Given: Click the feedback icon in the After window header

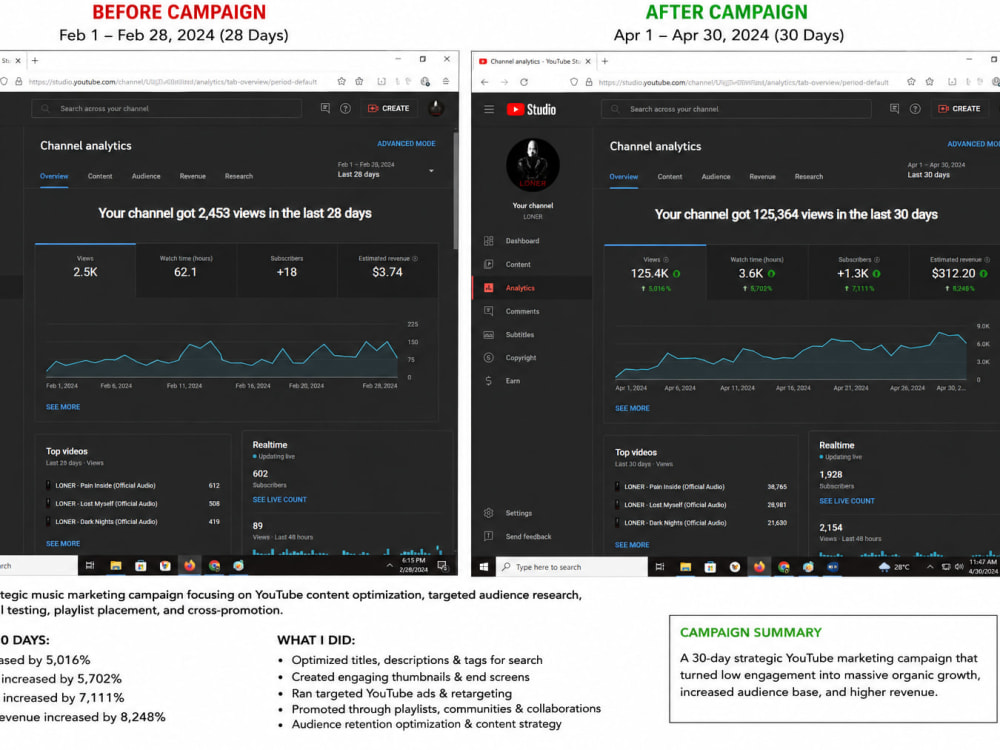Looking at the screenshot, I should (x=894, y=109).
